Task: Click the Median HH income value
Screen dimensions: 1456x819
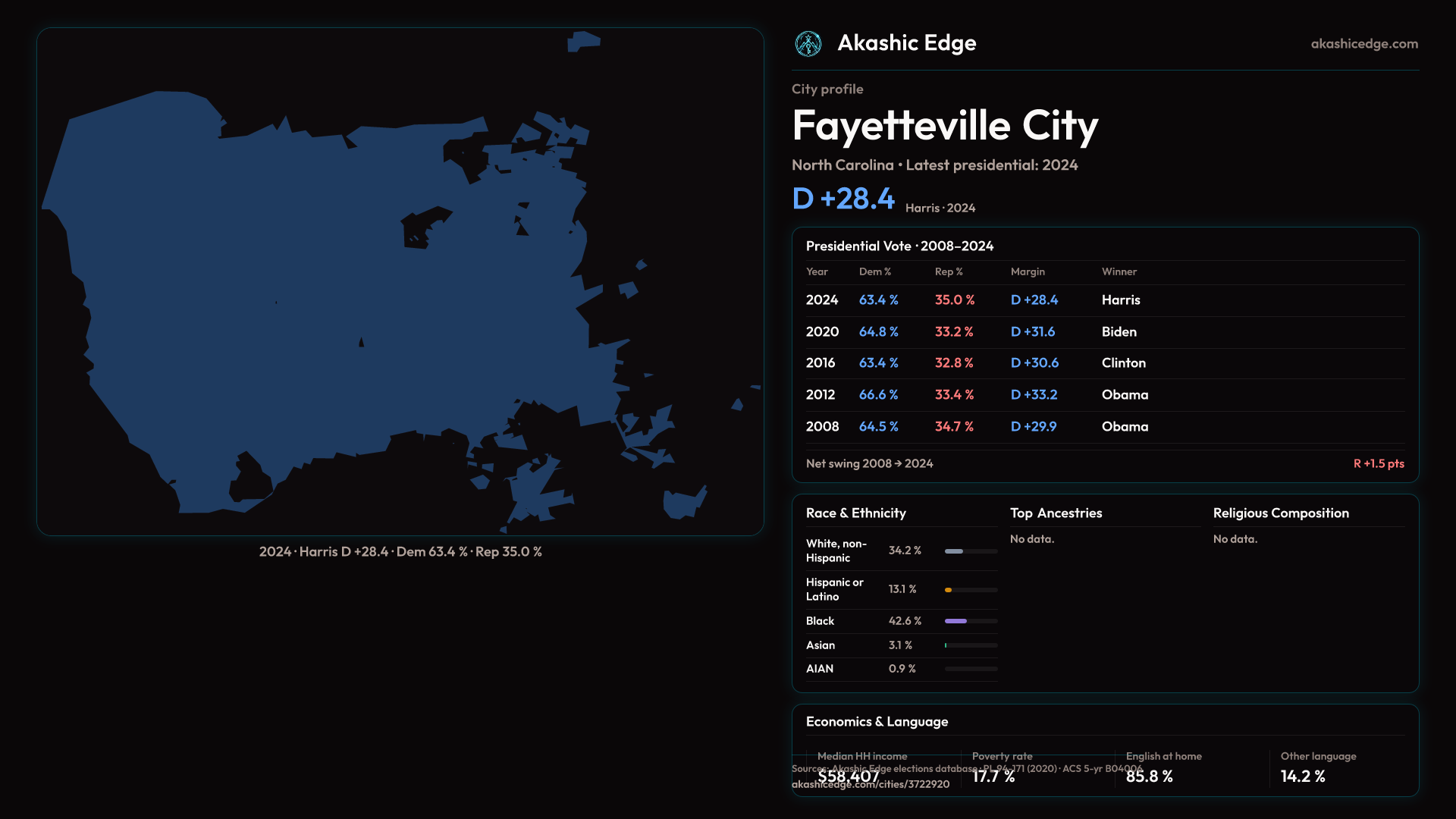Action: click(848, 776)
